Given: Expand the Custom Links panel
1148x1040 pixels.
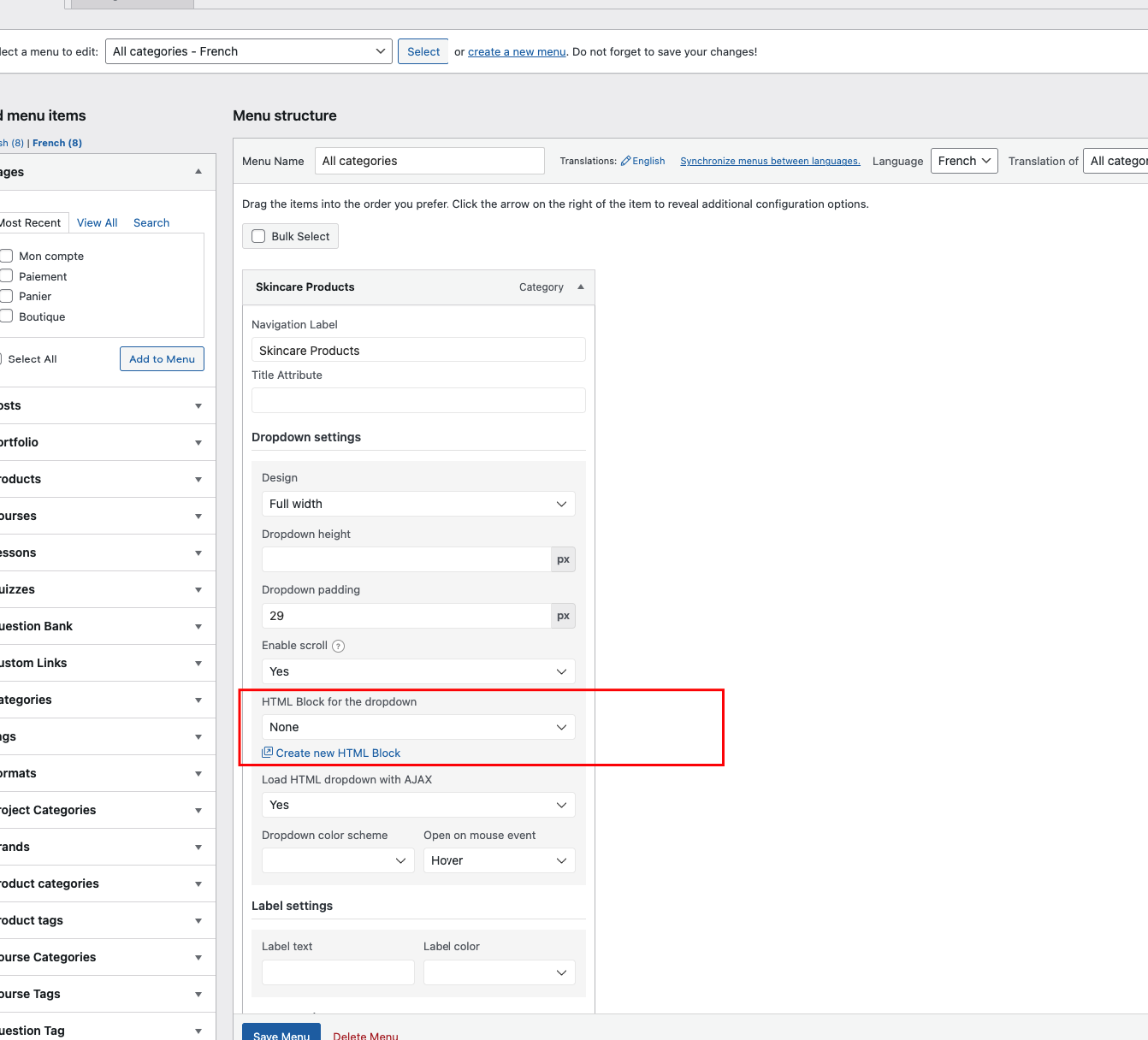Looking at the screenshot, I should point(198,664).
